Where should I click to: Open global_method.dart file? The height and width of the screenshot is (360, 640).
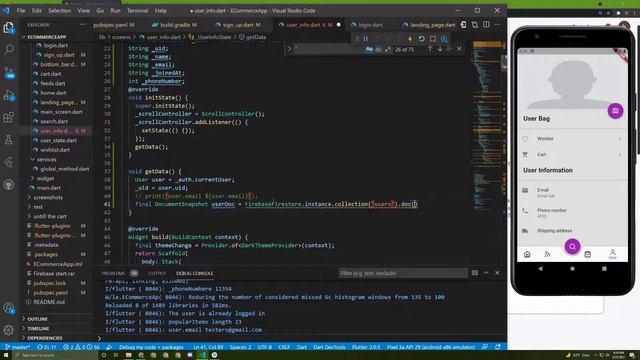[x=64, y=169]
